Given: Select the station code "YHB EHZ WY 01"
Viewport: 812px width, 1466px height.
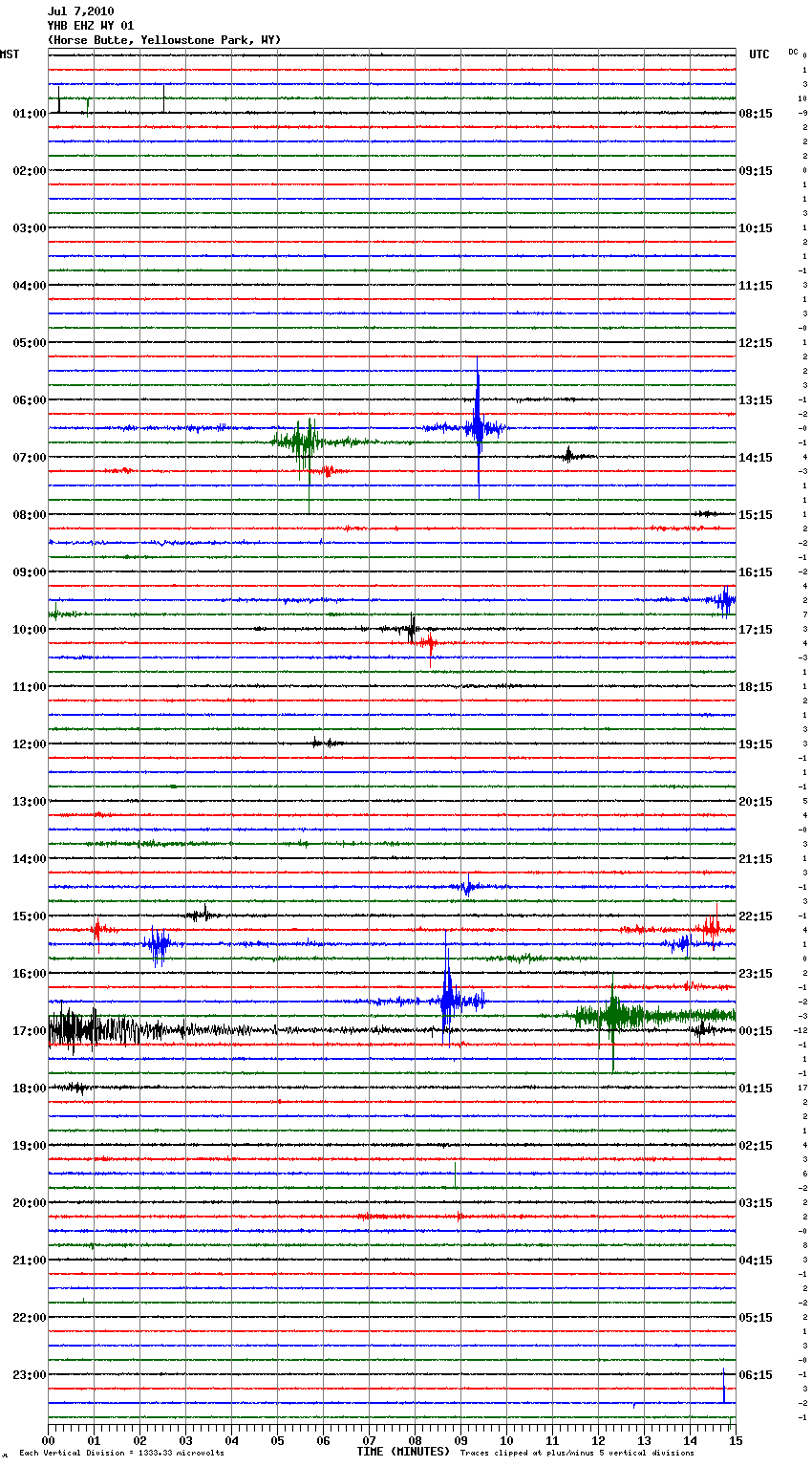Looking at the screenshot, I should [91, 26].
